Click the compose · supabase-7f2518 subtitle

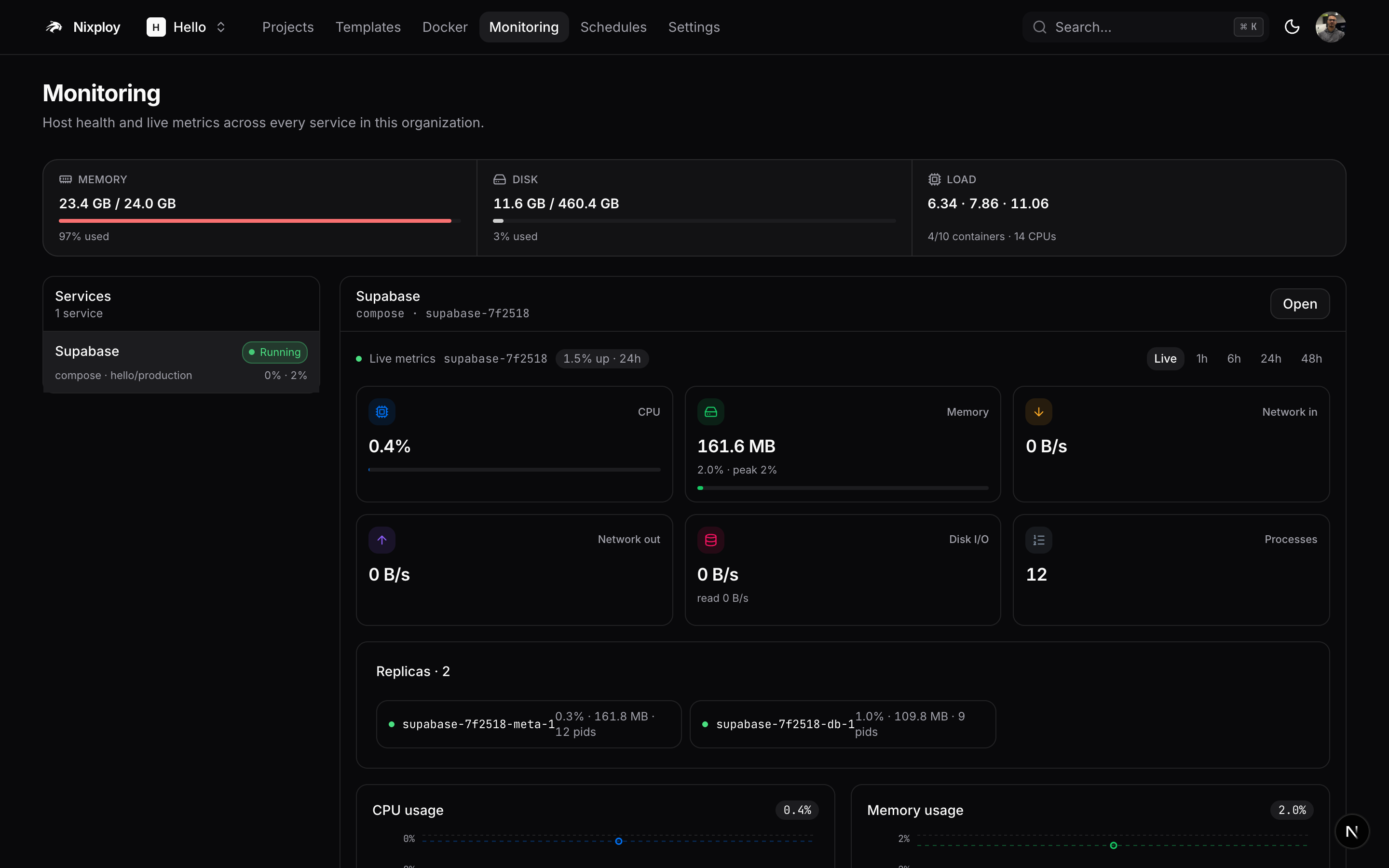coord(443,313)
